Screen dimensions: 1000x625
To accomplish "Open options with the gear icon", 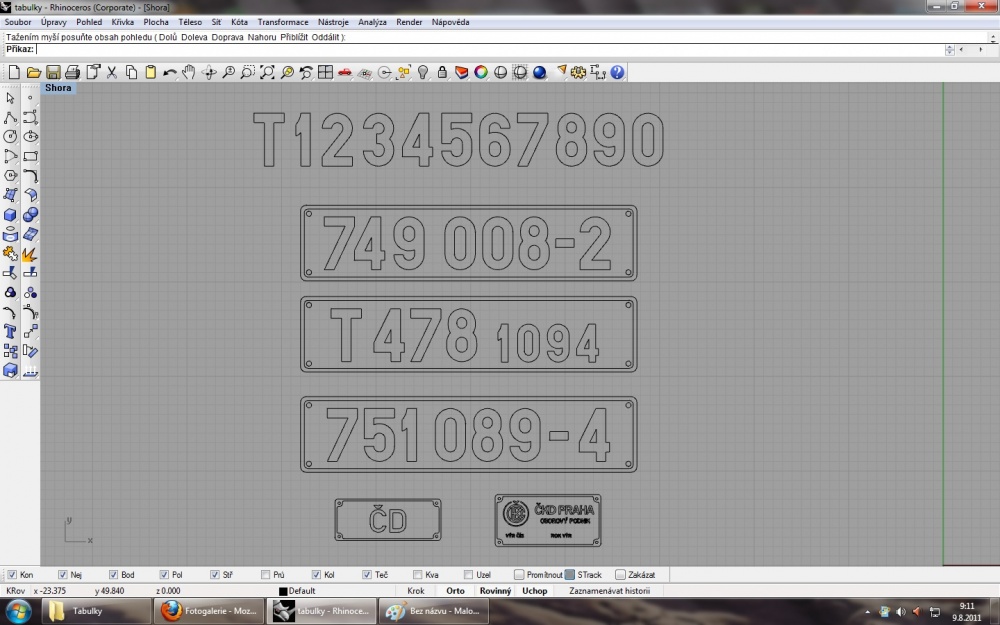I will pos(578,72).
